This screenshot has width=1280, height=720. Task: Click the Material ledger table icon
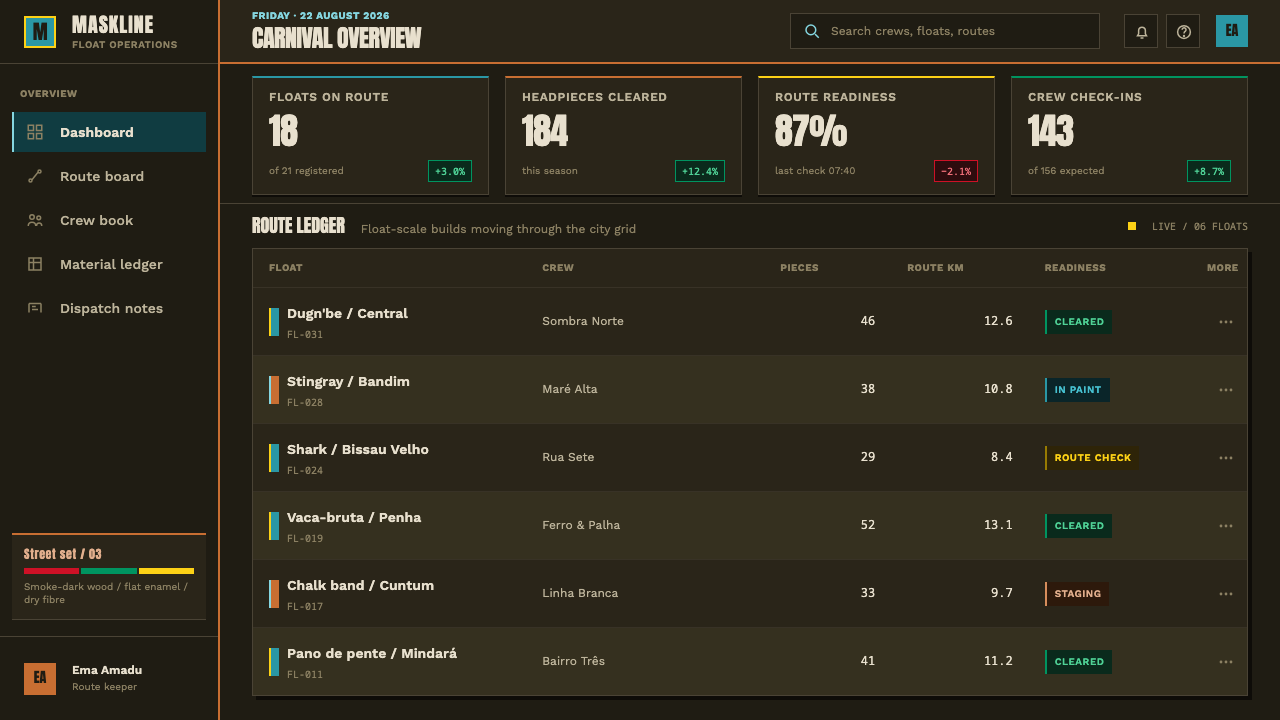pyautogui.click(x=35, y=264)
